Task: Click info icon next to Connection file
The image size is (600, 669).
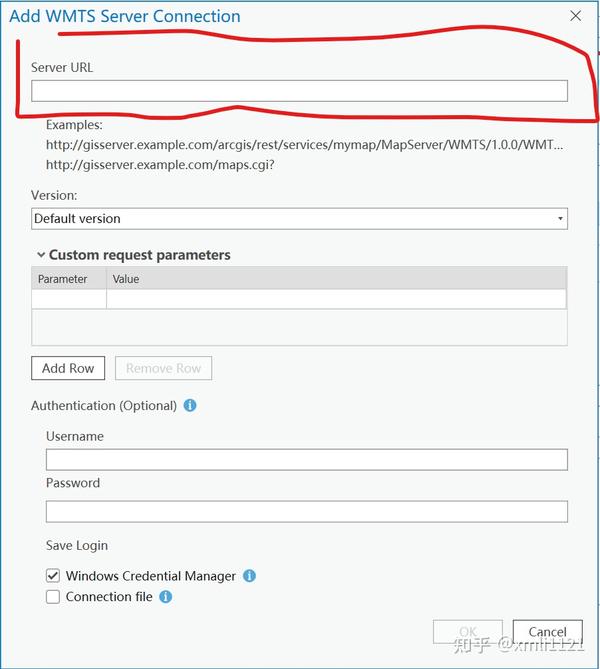Action: pos(166,597)
